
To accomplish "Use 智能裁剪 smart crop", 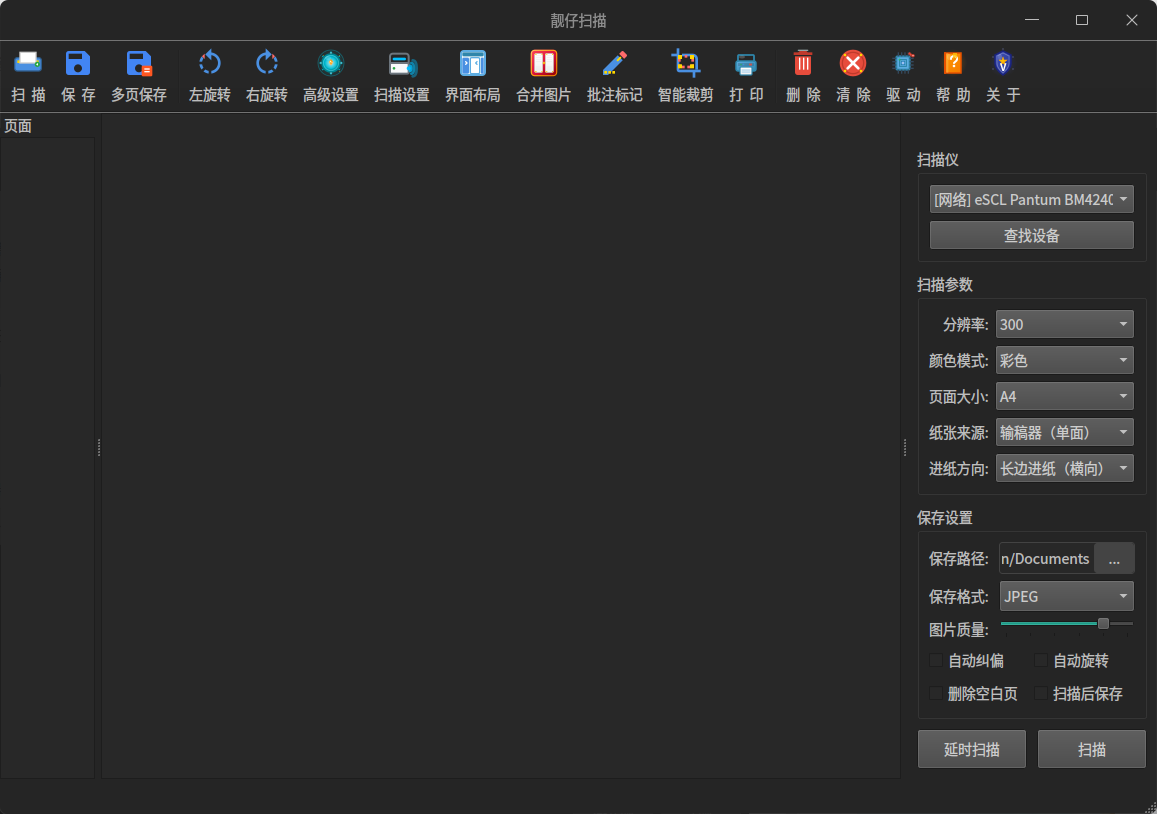I will click(685, 76).
